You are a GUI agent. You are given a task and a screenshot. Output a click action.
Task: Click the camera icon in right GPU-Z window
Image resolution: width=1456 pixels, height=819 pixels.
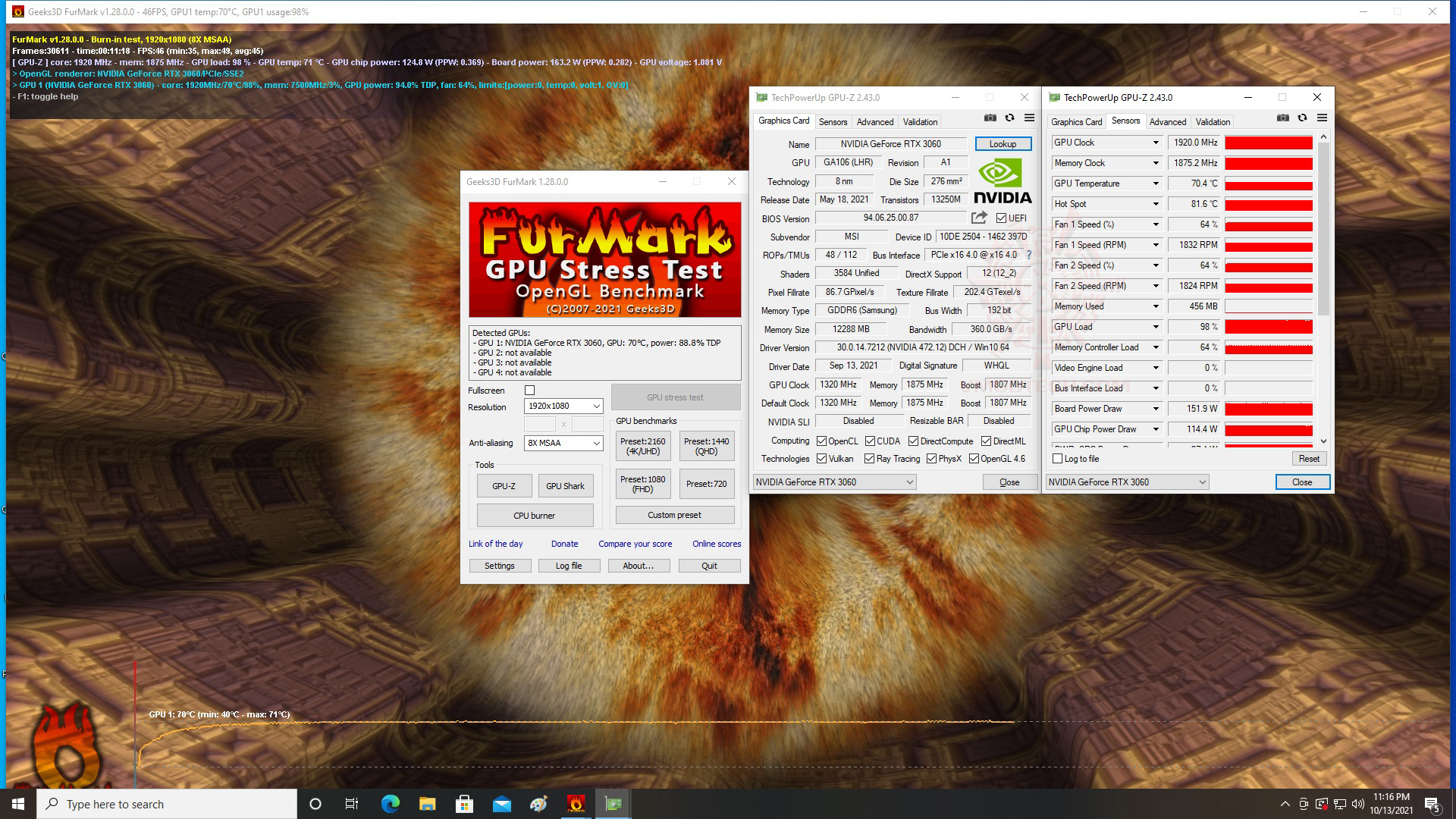[1282, 118]
